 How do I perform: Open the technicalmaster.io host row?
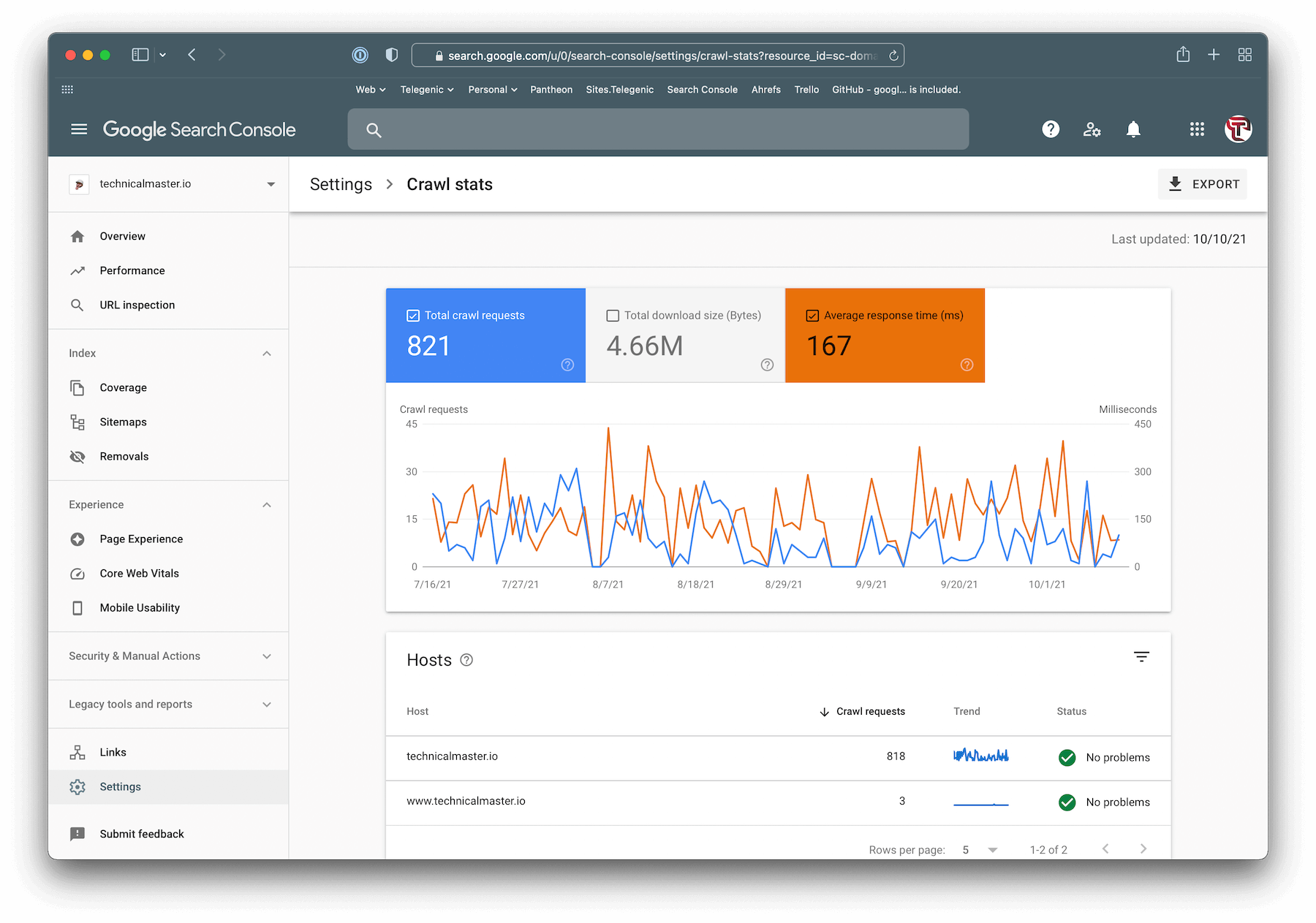coord(452,756)
